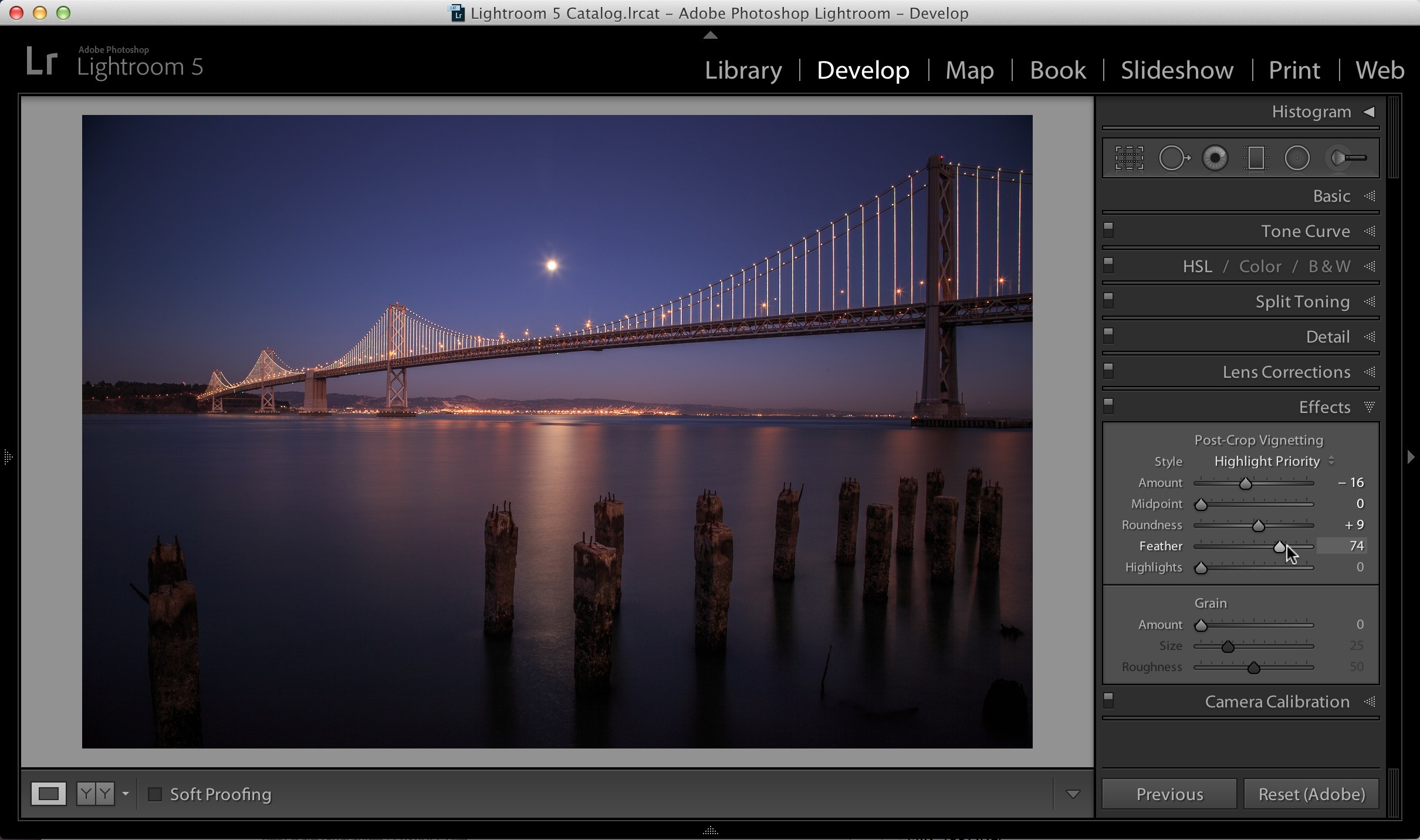Toggle the Effects panel on/off switch
1420x840 pixels.
pos(1108,406)
